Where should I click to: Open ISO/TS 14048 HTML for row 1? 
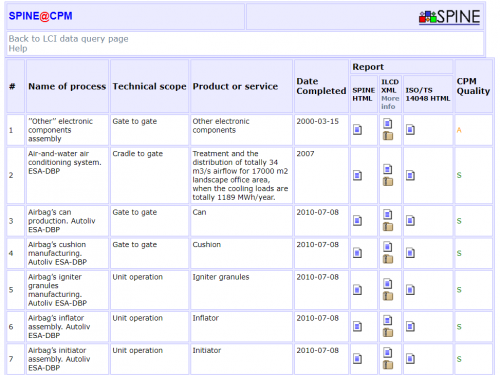tap(410, 130)
